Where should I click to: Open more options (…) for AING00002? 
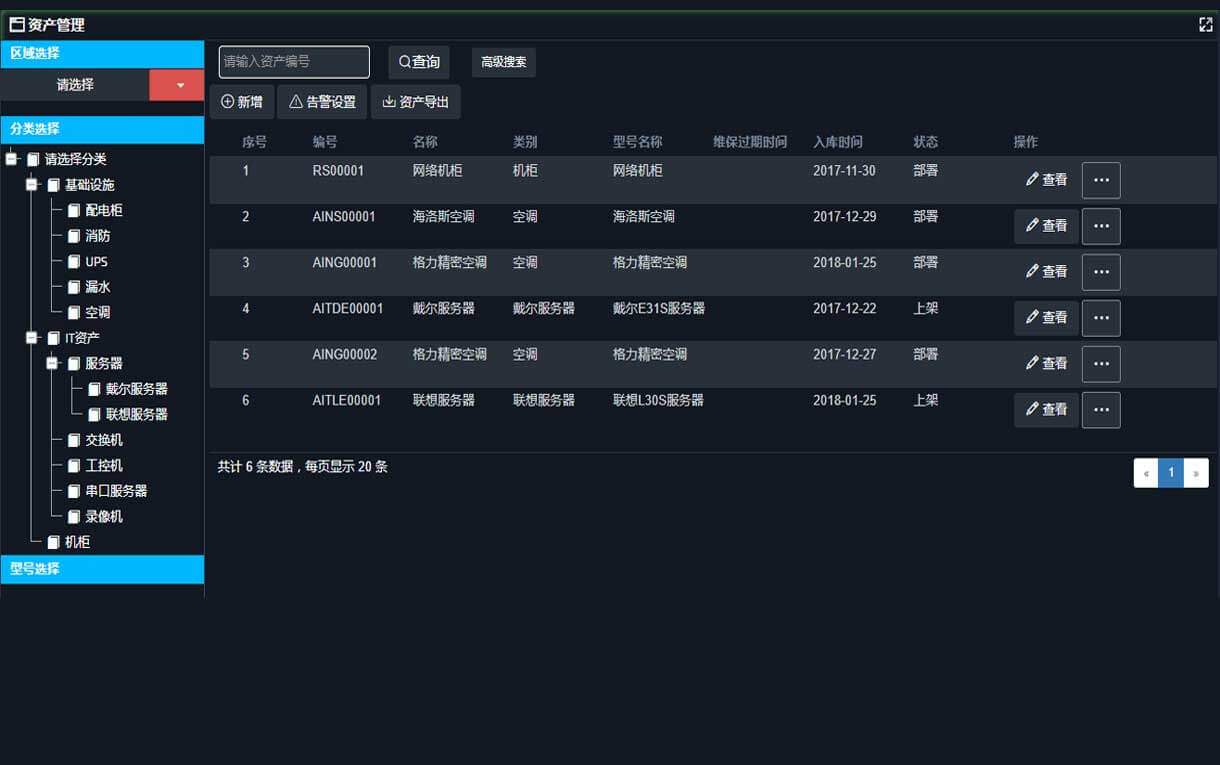[x=1101, y=364]
